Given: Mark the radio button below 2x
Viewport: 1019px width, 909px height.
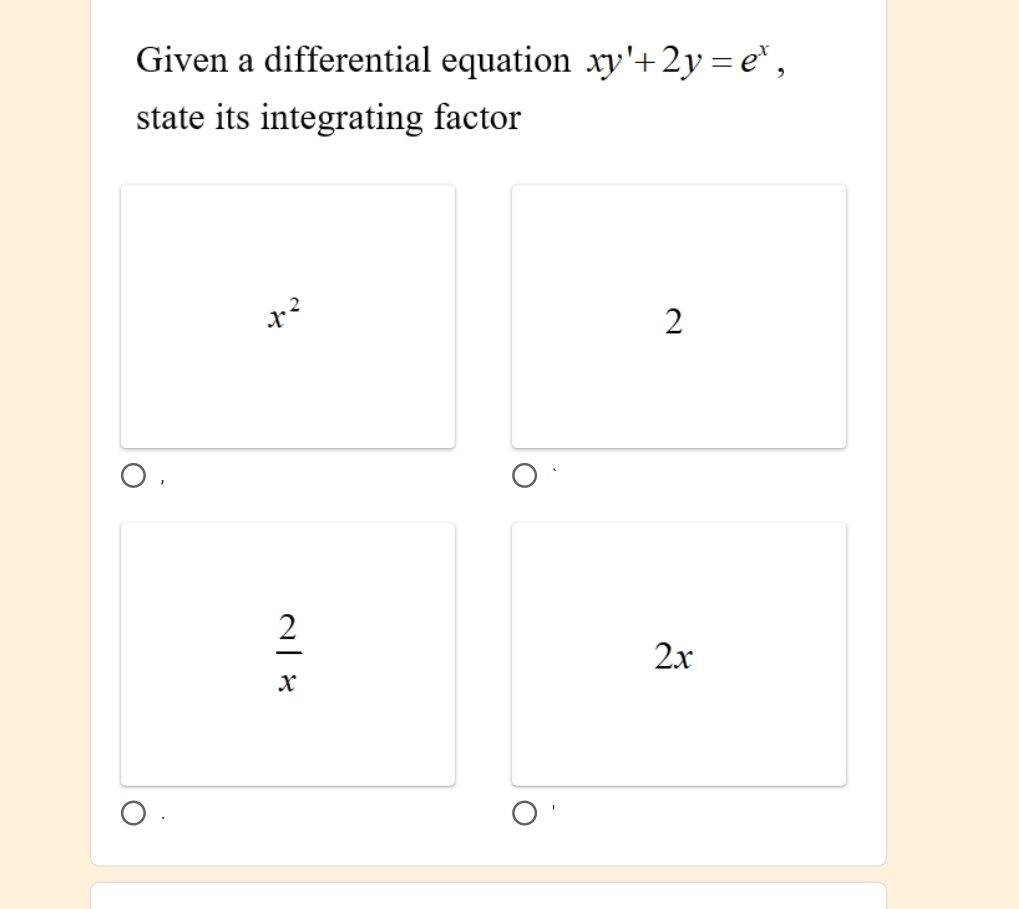Looking at the screenshot, I should tap(524, 814).
